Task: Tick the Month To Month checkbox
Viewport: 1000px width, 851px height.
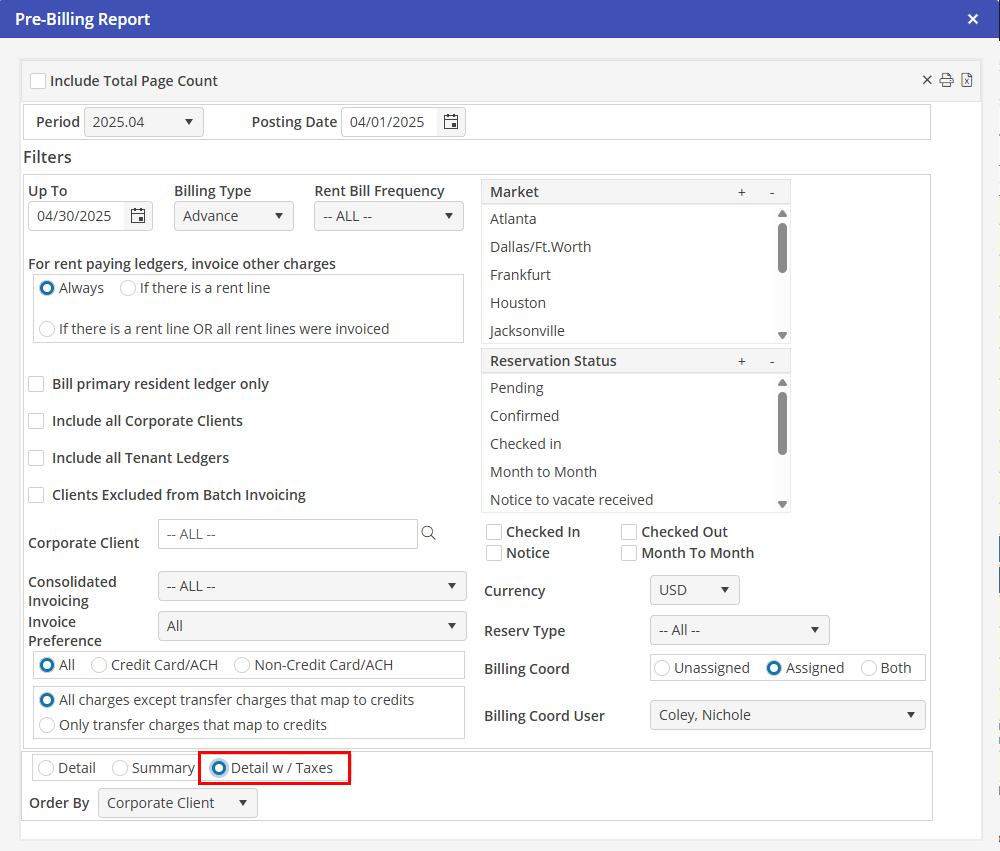Action: coord(629,553)
